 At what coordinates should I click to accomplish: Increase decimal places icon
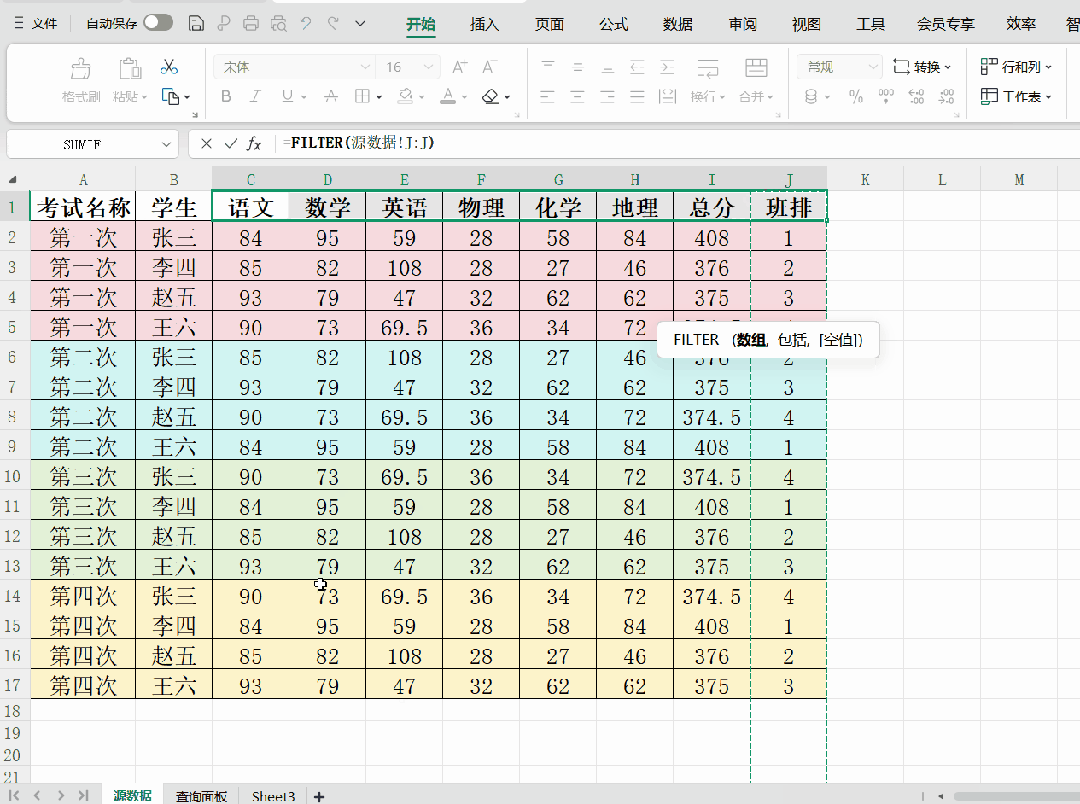tap(916, 96)
